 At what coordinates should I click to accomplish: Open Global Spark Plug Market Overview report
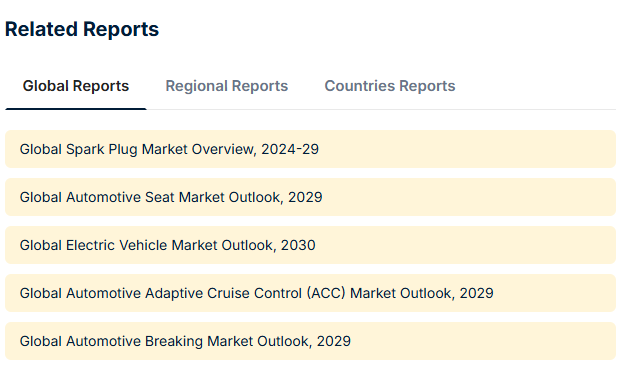[169, 149]
